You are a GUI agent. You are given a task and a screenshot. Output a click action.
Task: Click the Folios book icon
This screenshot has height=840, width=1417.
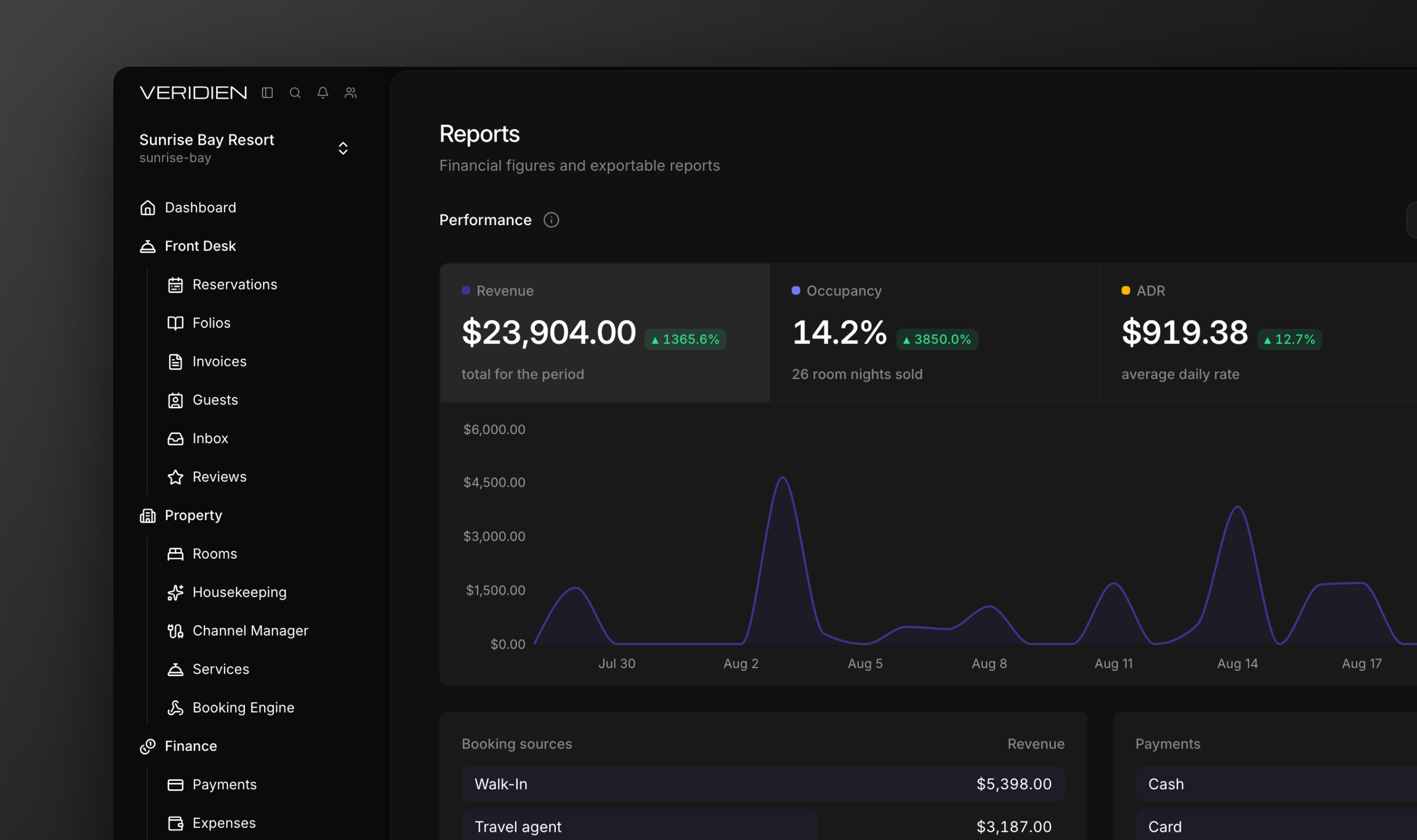(176, 323)
